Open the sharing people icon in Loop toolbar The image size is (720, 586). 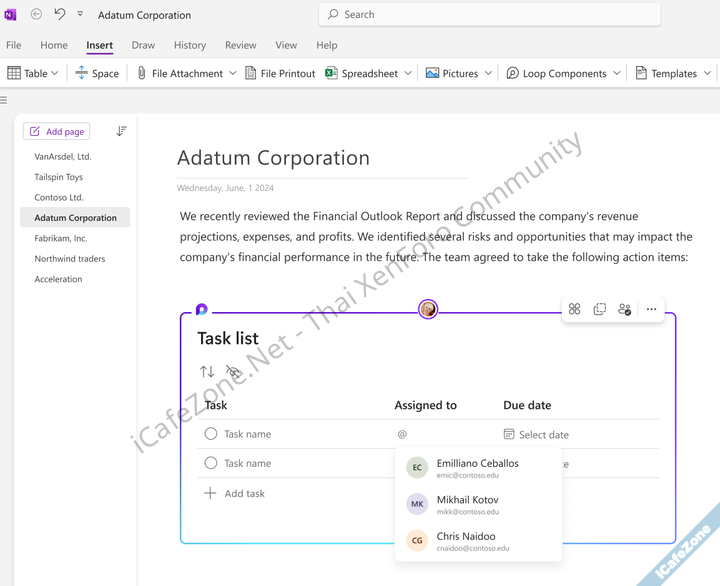(625, 310)
